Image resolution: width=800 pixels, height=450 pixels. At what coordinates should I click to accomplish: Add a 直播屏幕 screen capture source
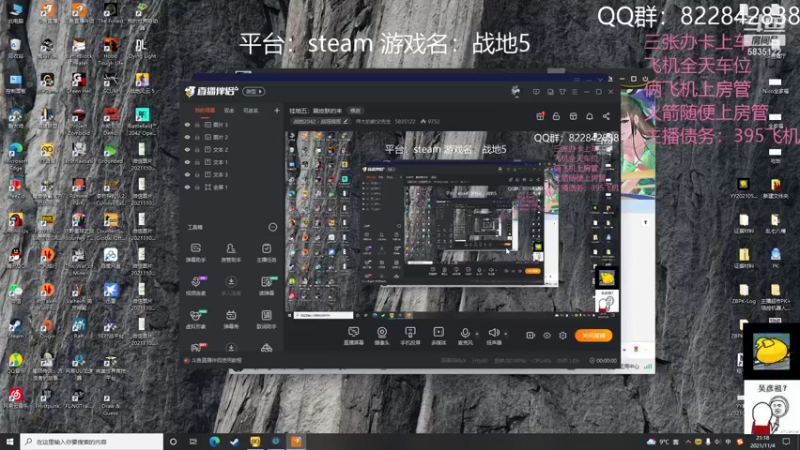(353, 336)
